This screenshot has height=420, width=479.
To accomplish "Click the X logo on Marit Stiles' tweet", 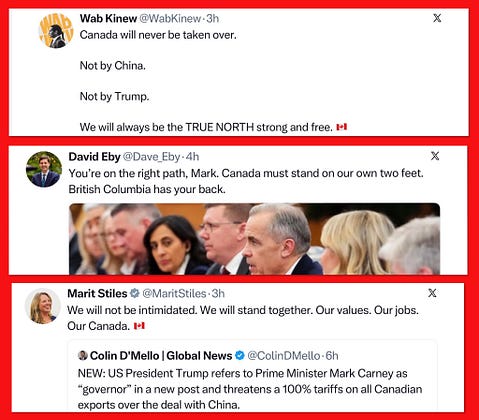I will pos(432,293).
